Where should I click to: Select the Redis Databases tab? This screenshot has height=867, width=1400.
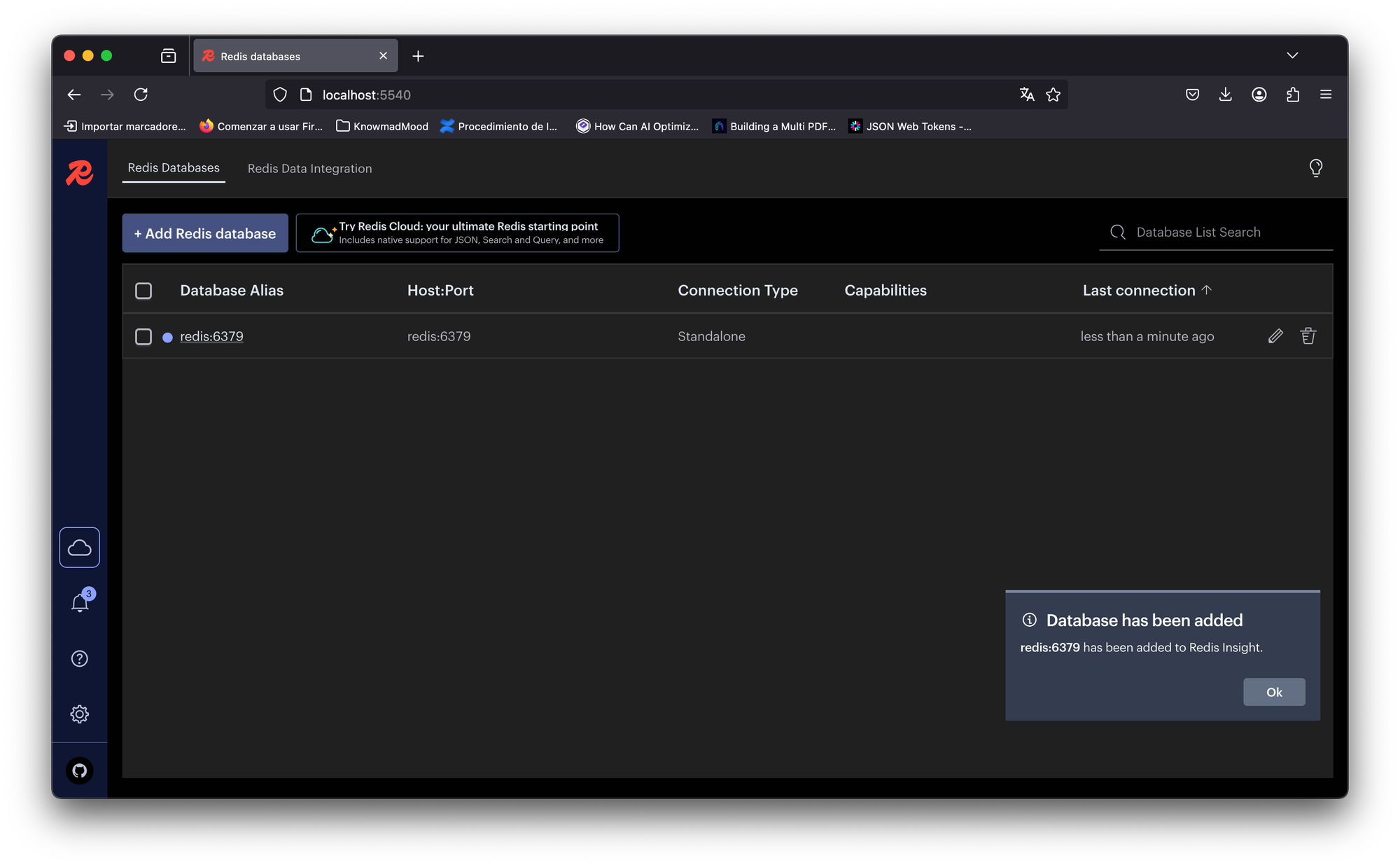(174, 168)
